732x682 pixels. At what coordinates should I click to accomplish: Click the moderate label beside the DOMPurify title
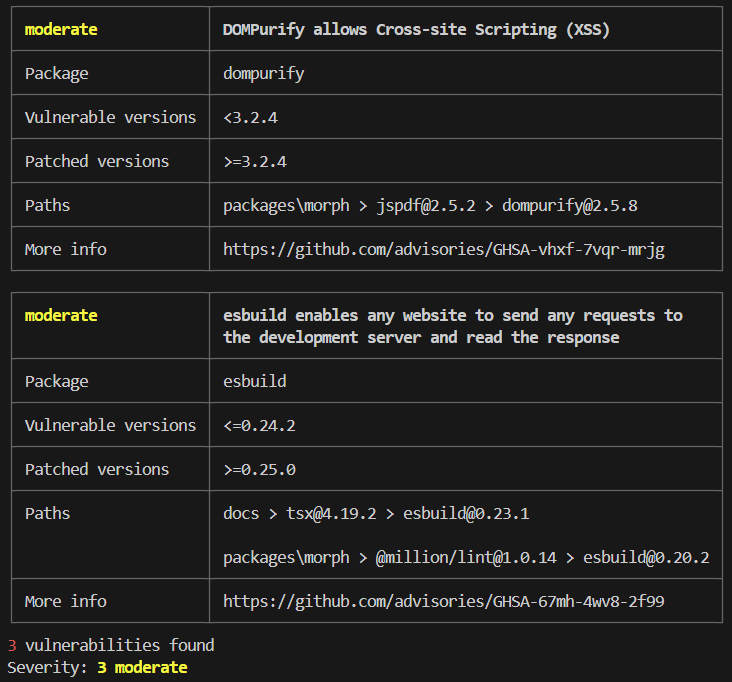[61, 29]
